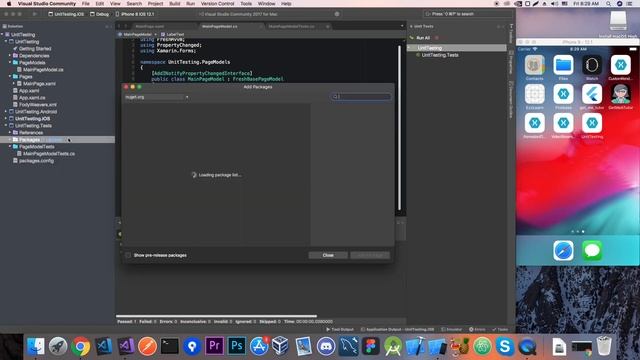Image resolution: width=640 pixels, height=360 pixels.
Task: Launch the UnitTesting app in the simulator
Action: pos(592,123)
